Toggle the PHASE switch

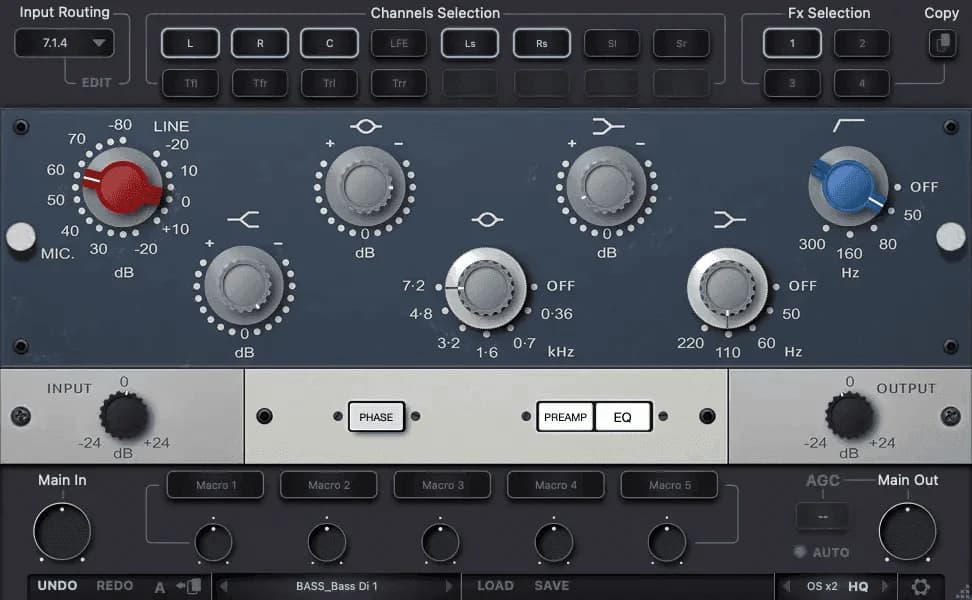tap(376, 417)
